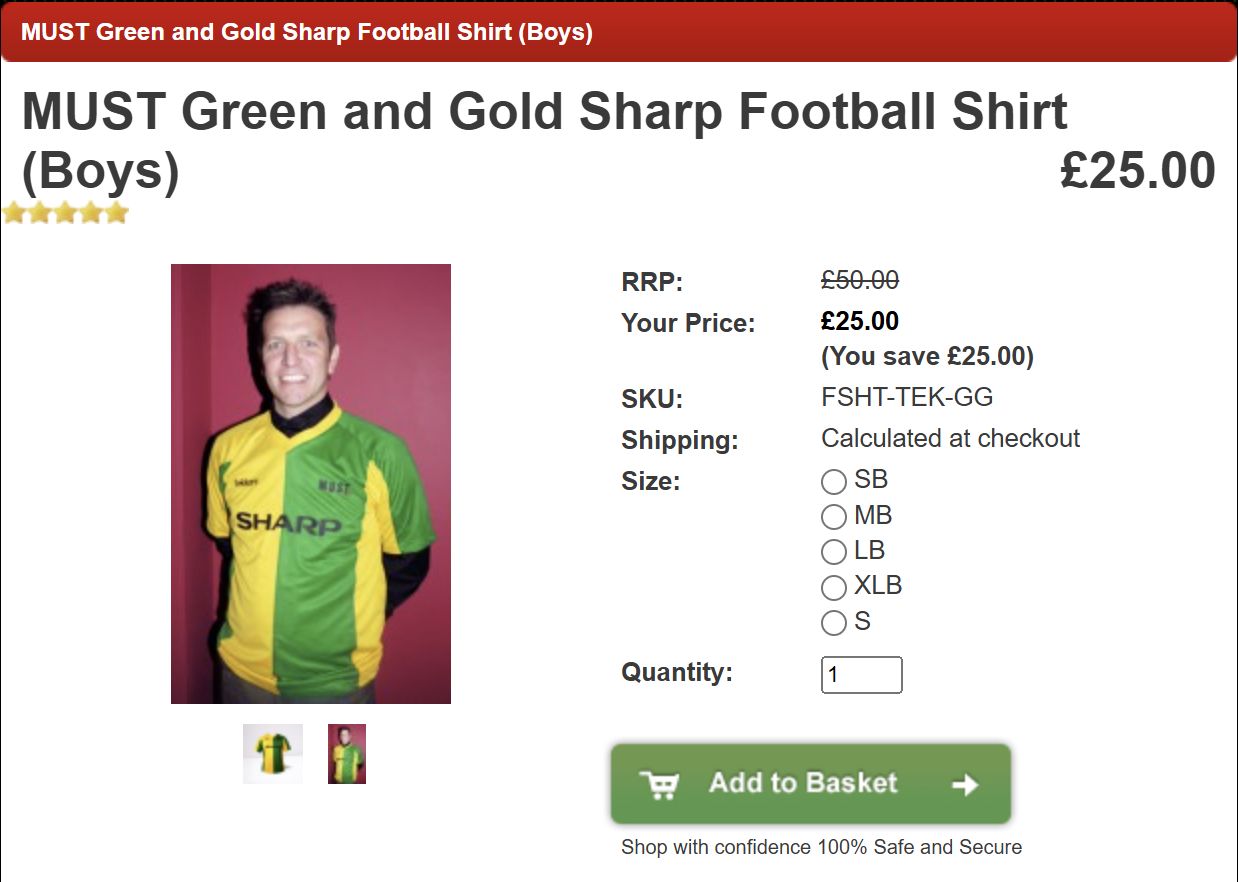1238x882 pixels.
Task: Click the shopping cart icon on the basket button
Action: 659,785
